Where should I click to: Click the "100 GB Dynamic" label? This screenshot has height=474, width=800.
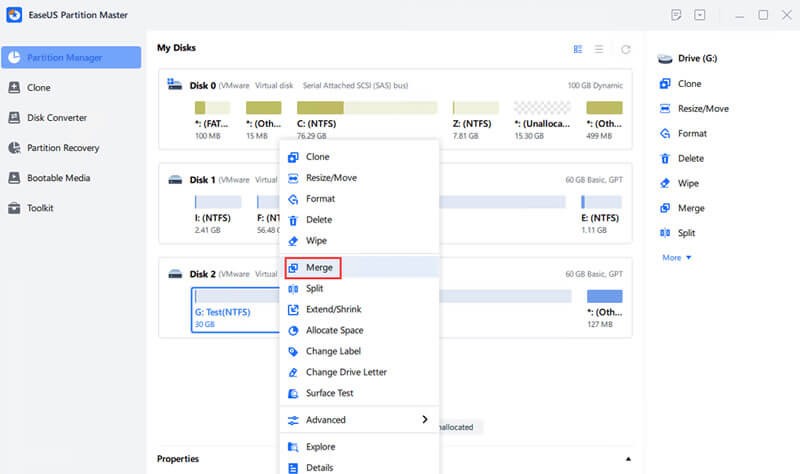[595, 85]
